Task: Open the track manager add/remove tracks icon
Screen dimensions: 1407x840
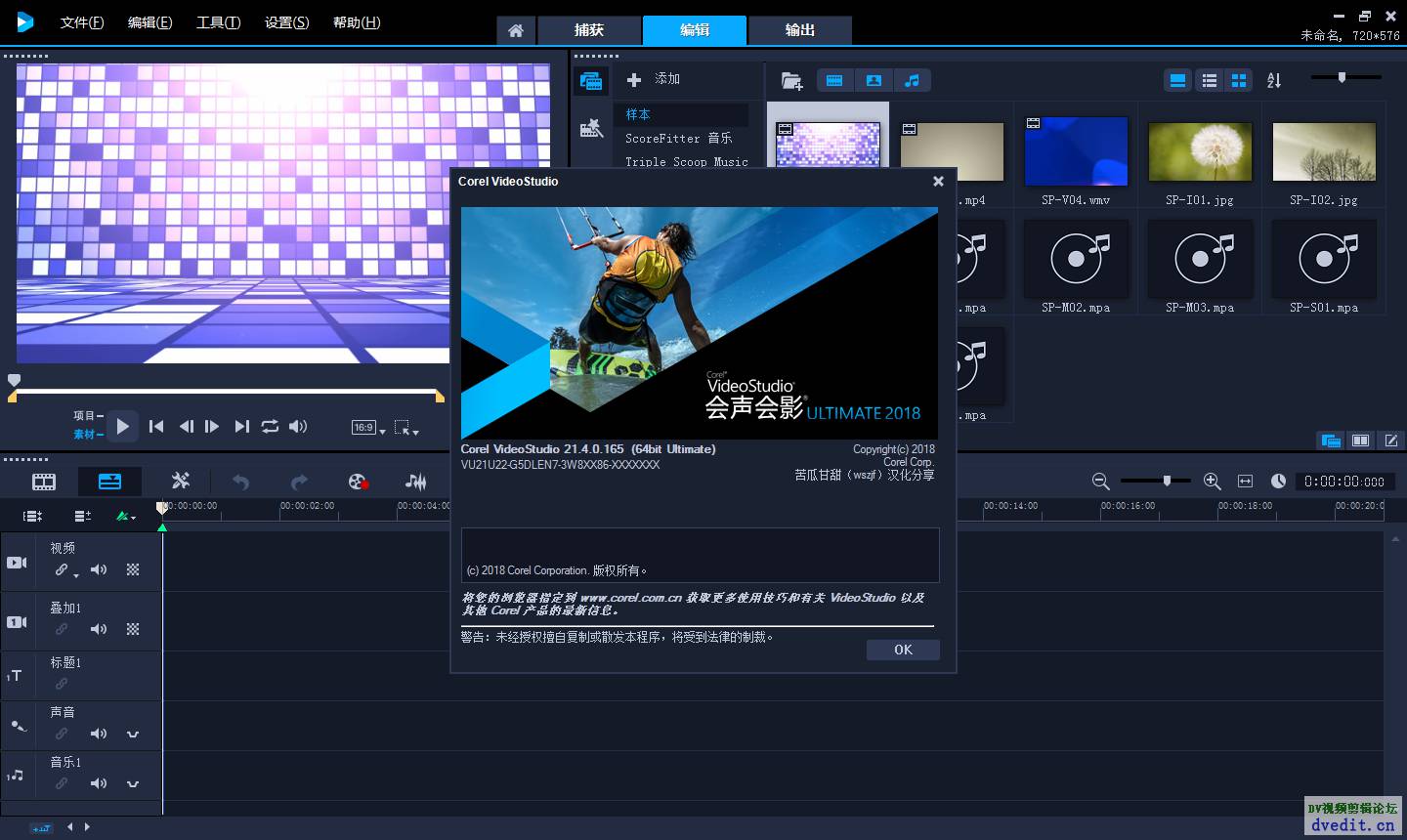Action: pyautogui.click(x=83, y=516)
